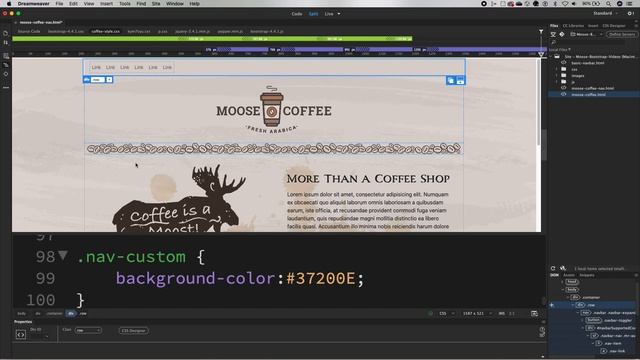Viewport: 640px width, 360px height.
Task: Click the connect to remote server icon
Action: (553, 35)
